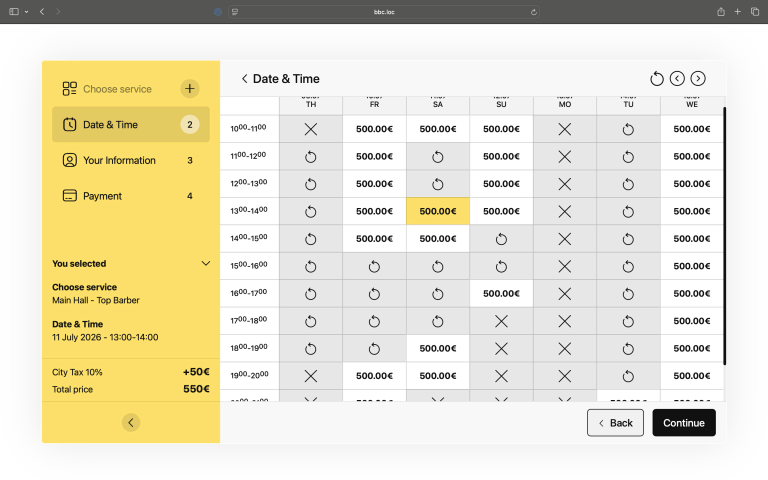The height and width of the screenshot is (480, 768).
Task: Open the Date & Time step
Action: [131, 124]
